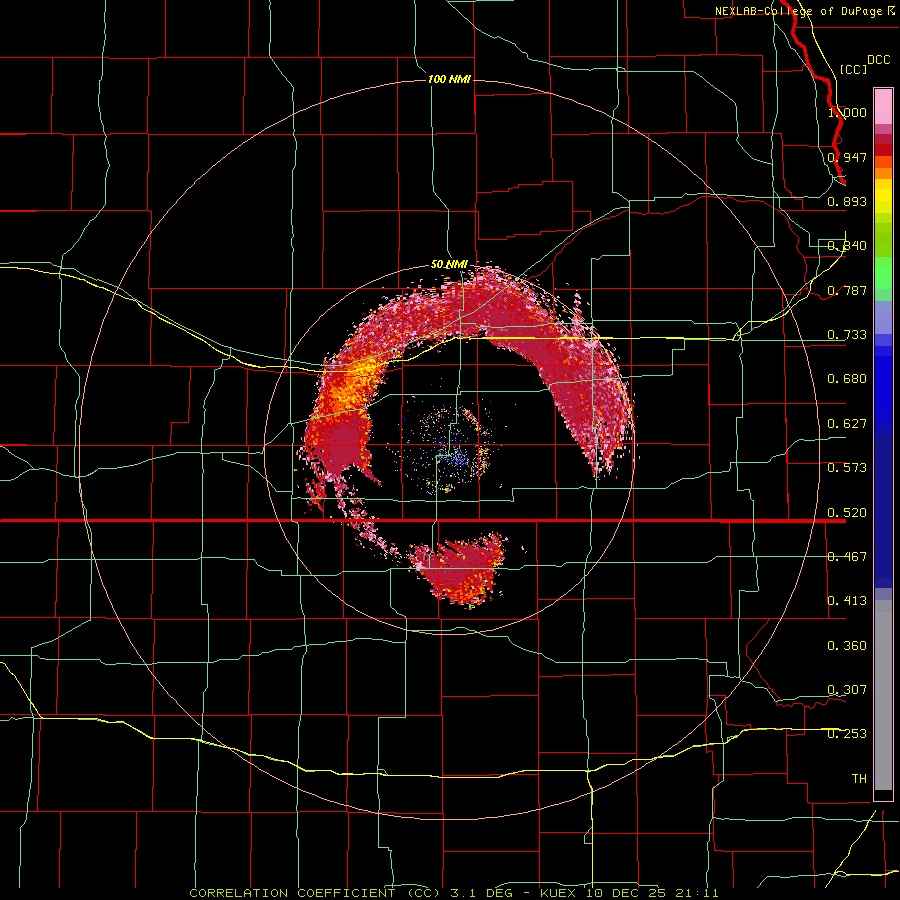Click the 0.627 legend value
The image size is (900, 900).
(847, 424)
